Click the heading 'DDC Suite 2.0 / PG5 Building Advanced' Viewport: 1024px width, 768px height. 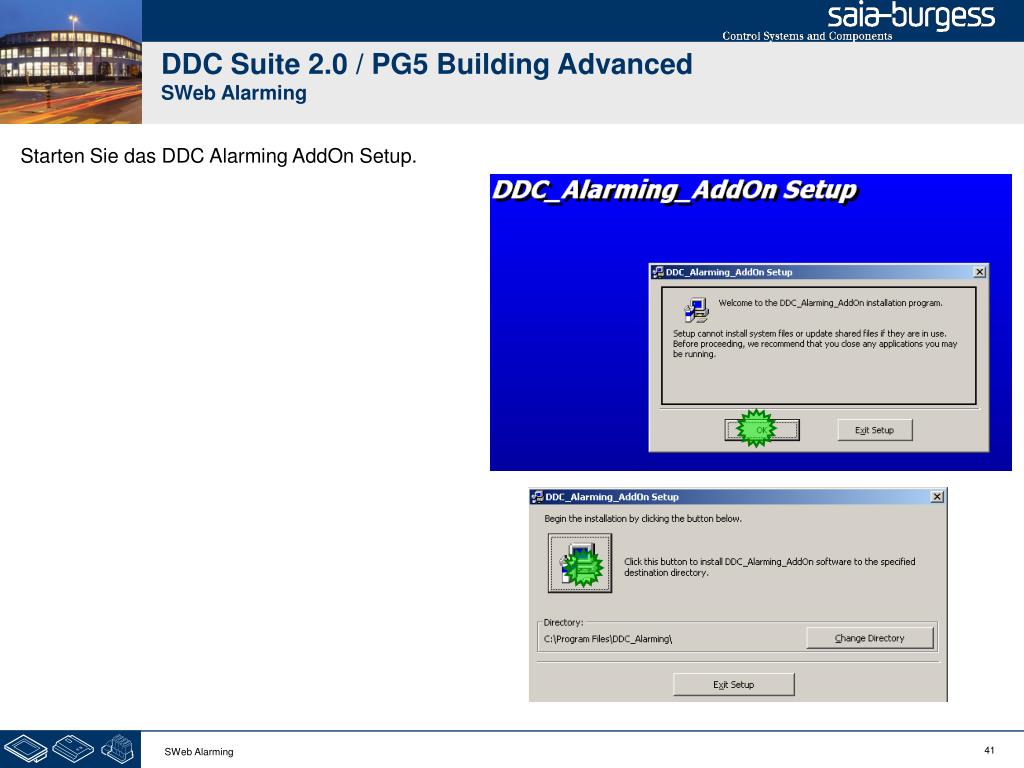click(426, 64)
